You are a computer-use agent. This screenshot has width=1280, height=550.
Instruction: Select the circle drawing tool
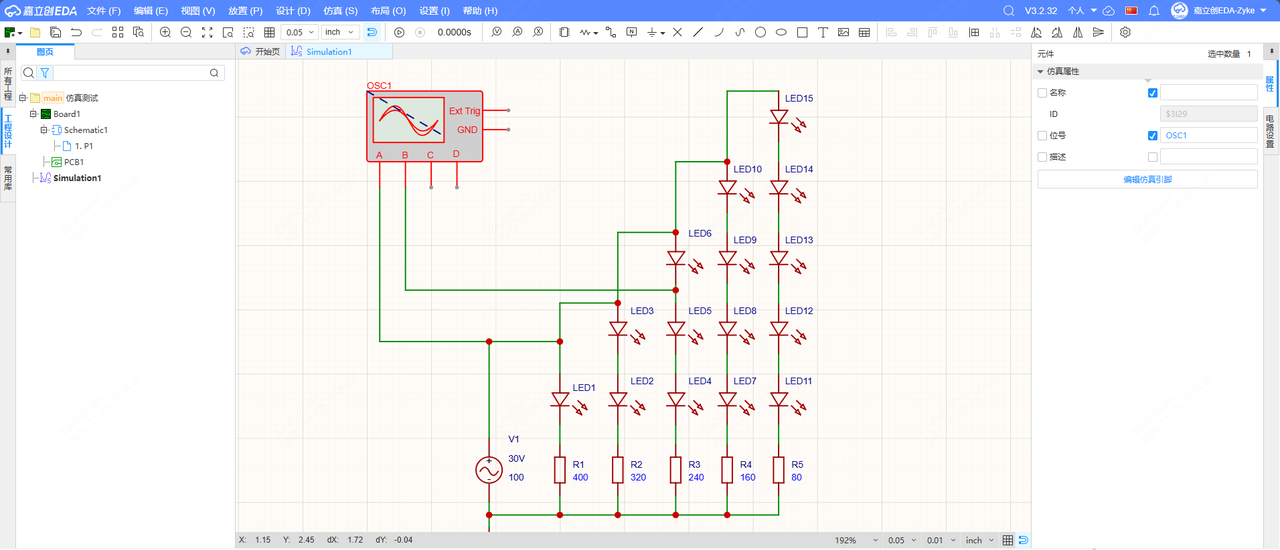point(760,32)
